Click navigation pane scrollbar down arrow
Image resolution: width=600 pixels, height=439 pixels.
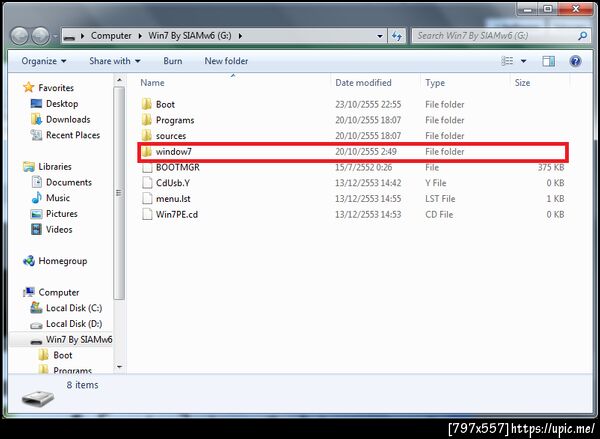coord(119,367)
